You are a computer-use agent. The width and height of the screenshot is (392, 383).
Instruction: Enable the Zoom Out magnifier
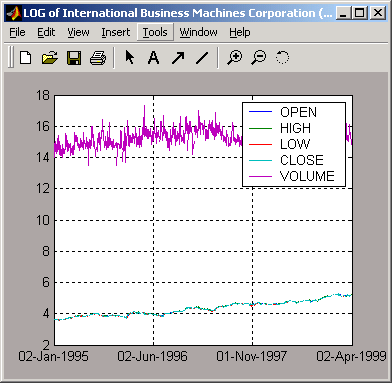259,57
